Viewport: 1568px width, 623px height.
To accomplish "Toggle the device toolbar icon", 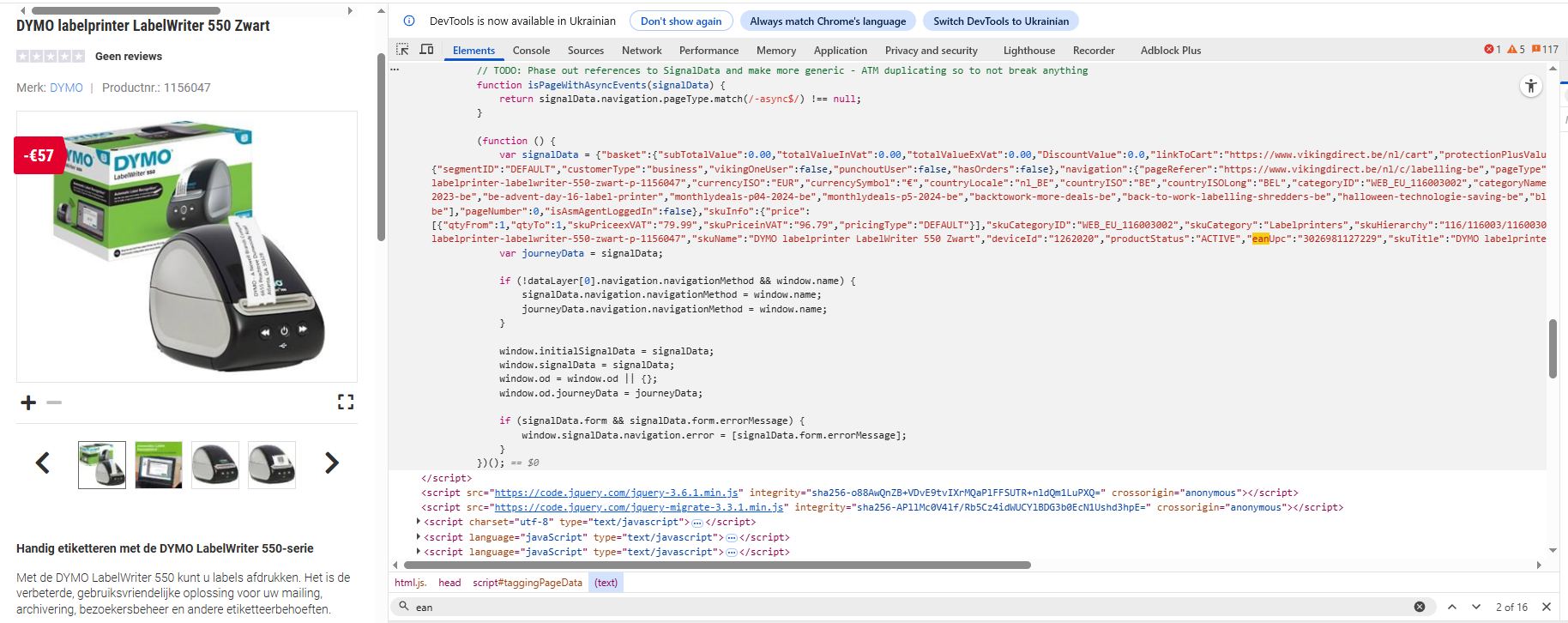I will pos(426,50).
